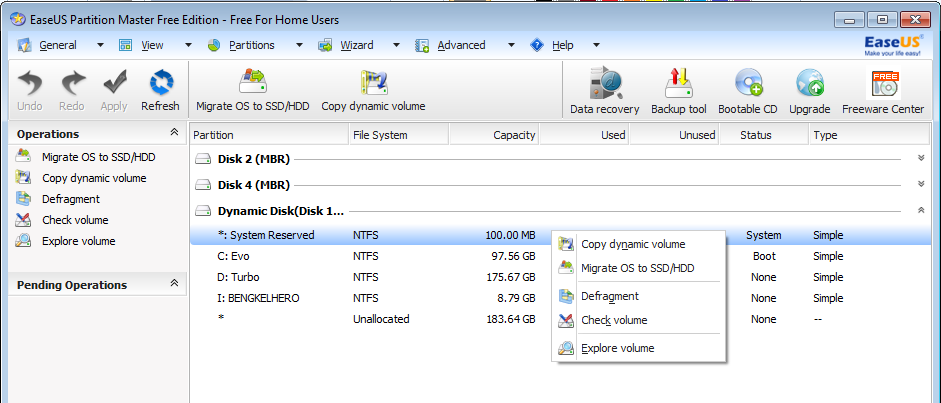Sort by the Type column header
This screenshot has width=941, height=403.
pos(869,135)
